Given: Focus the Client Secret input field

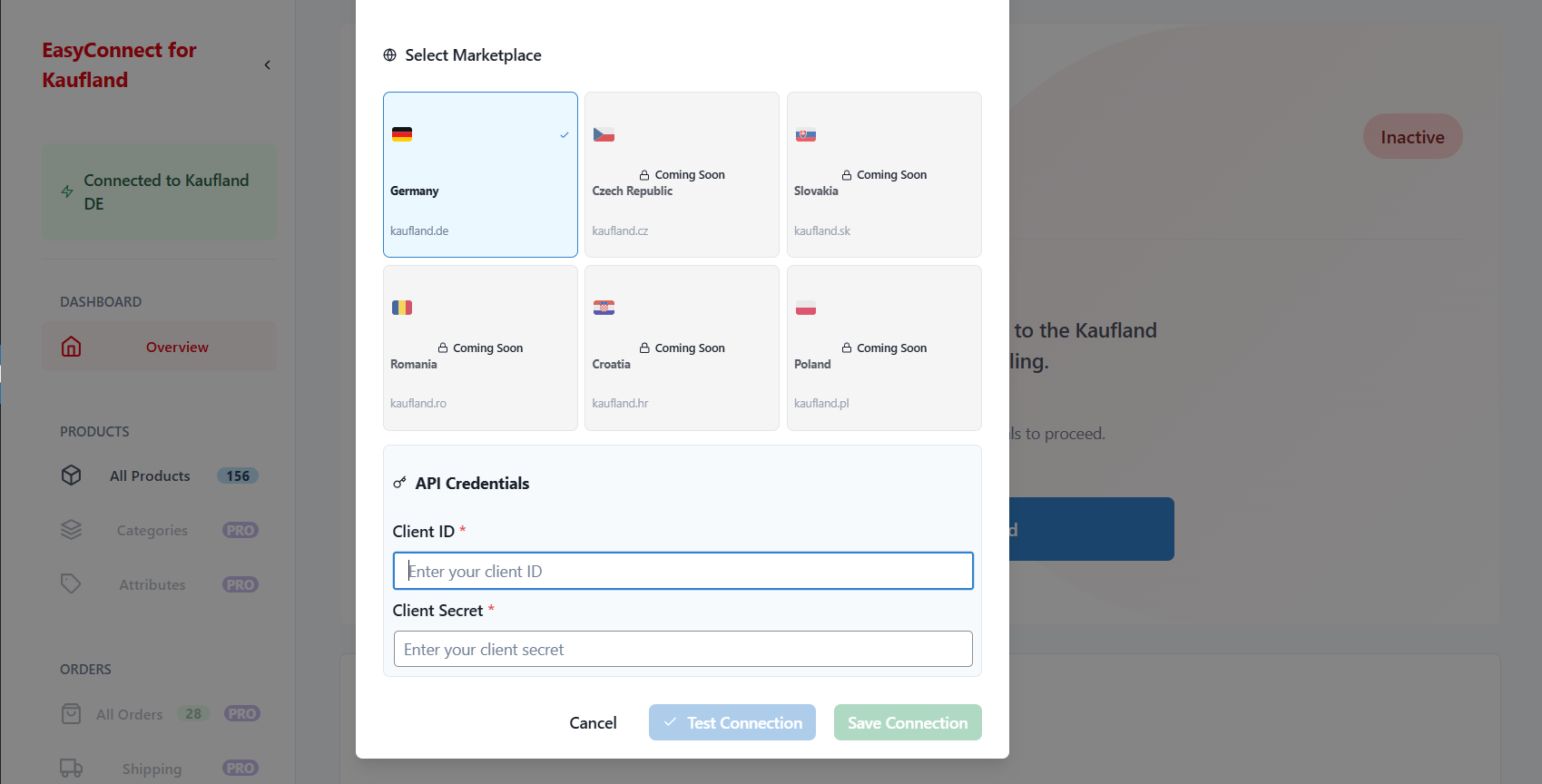Looking at the screenshot, I should coord(683,649).
